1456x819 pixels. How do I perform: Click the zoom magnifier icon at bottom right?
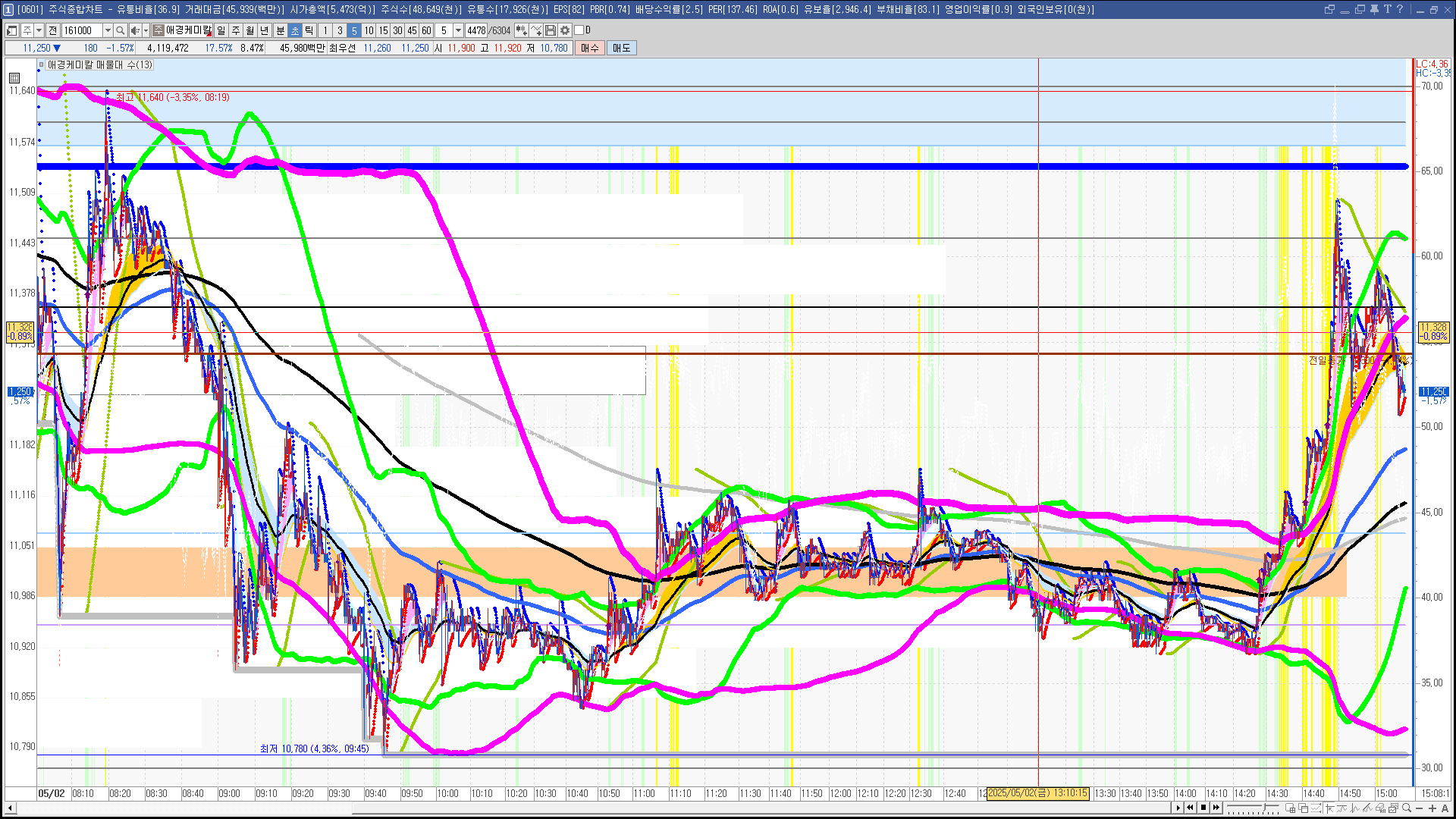[1406, 808]
